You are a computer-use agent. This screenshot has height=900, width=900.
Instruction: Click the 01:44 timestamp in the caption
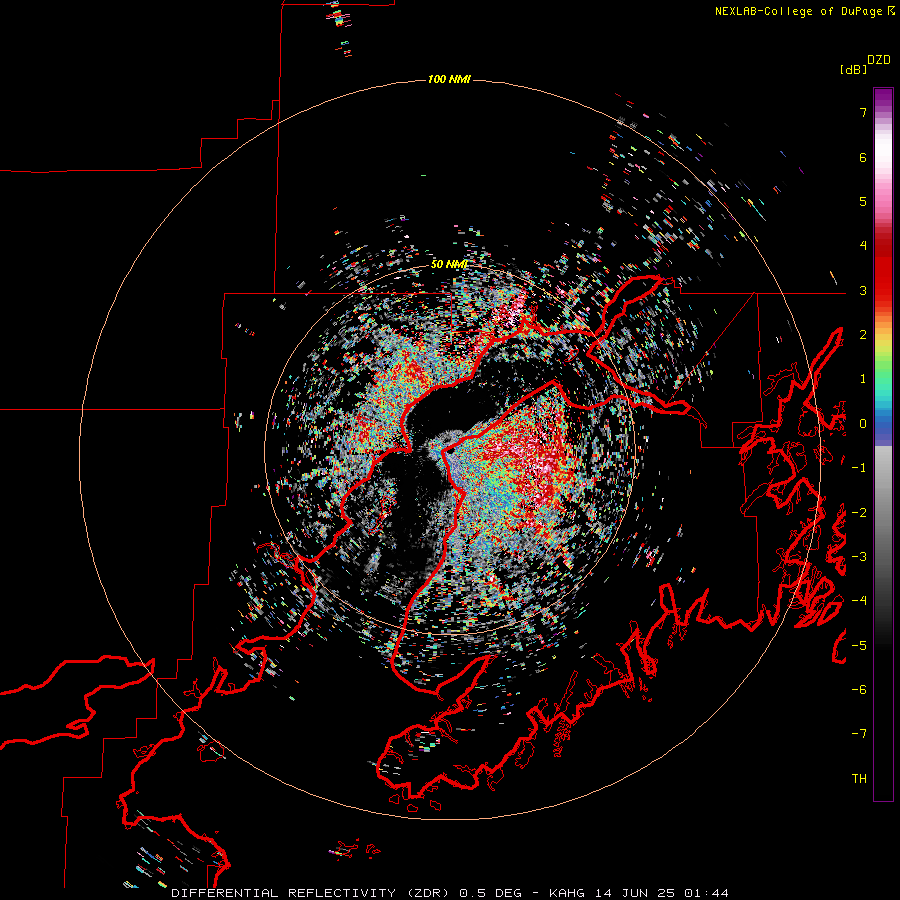click(x=707, y=893)
